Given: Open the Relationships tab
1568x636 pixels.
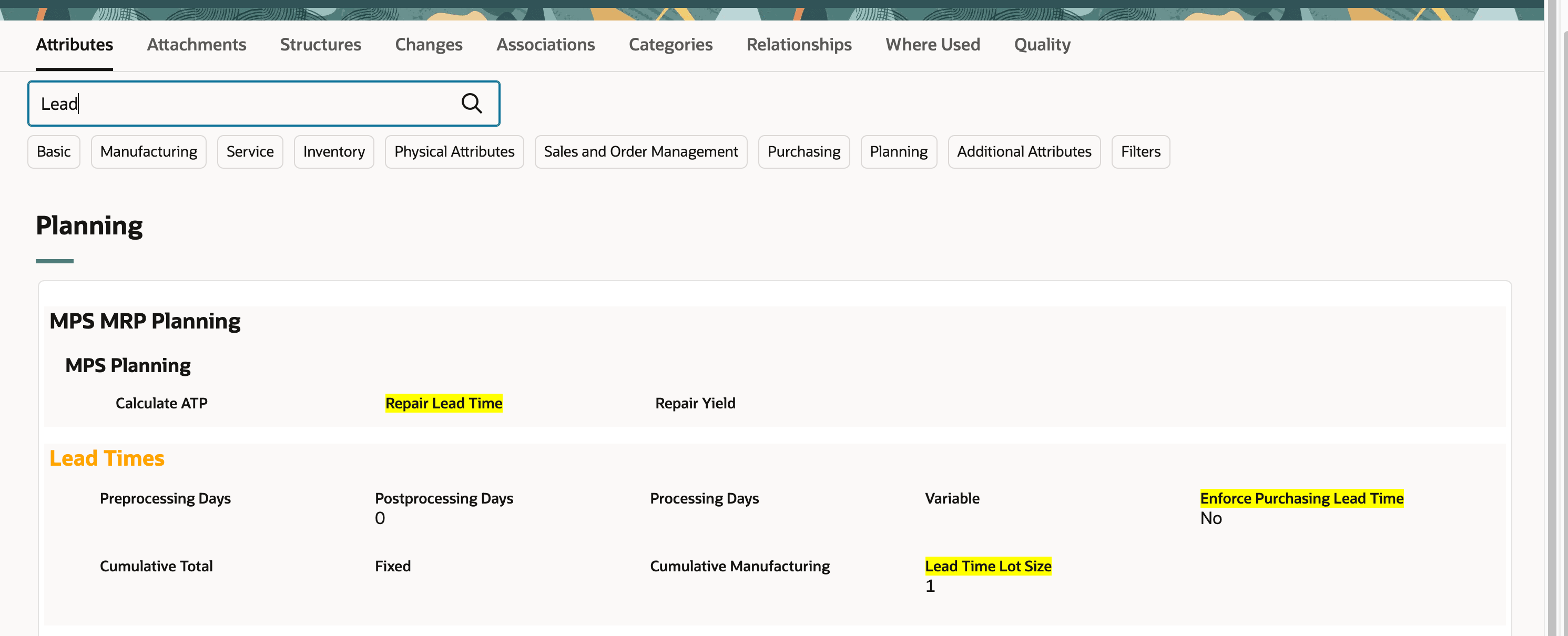Looking at the screenshot, I should 799,45.
